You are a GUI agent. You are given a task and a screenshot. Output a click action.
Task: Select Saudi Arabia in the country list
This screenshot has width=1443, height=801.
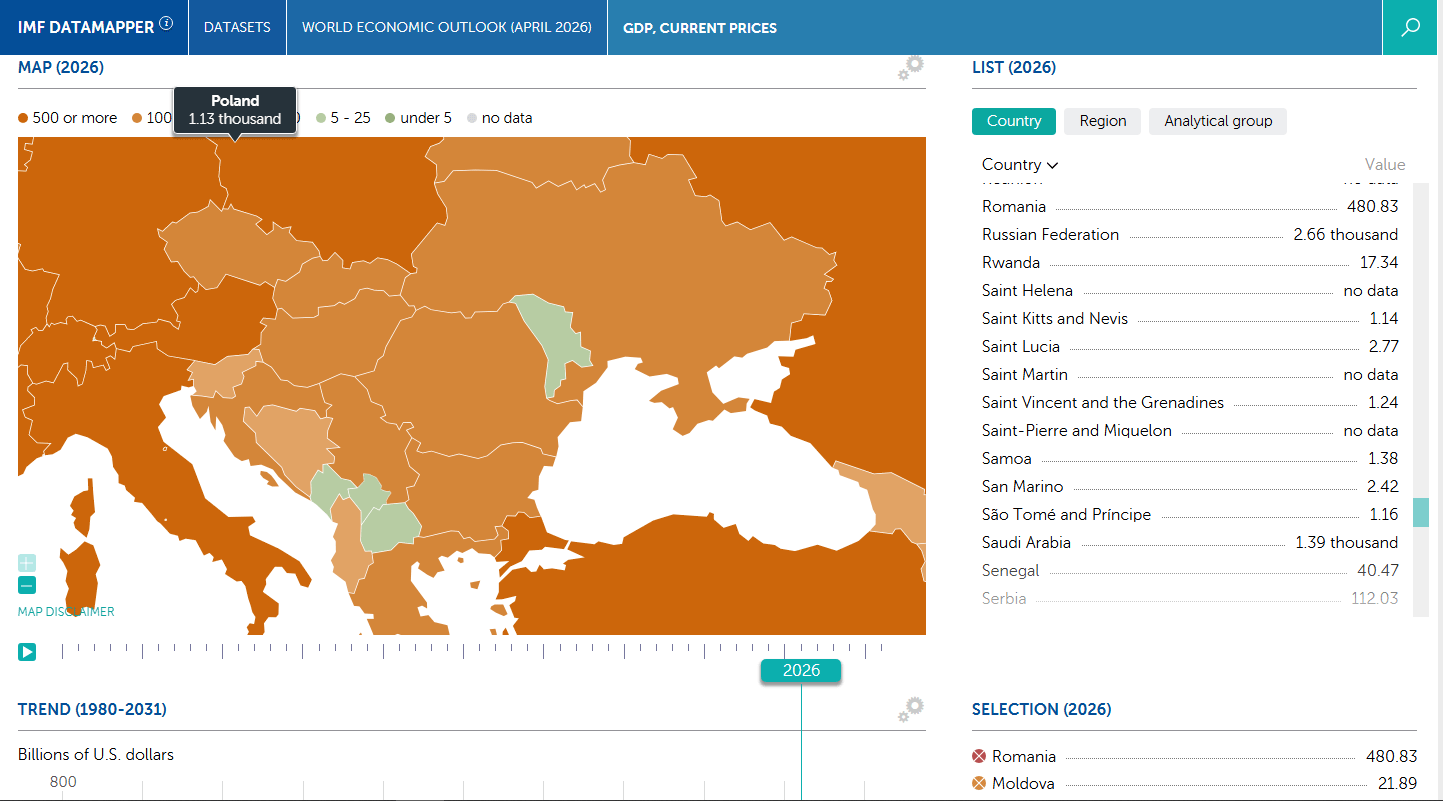point(1026,543)
